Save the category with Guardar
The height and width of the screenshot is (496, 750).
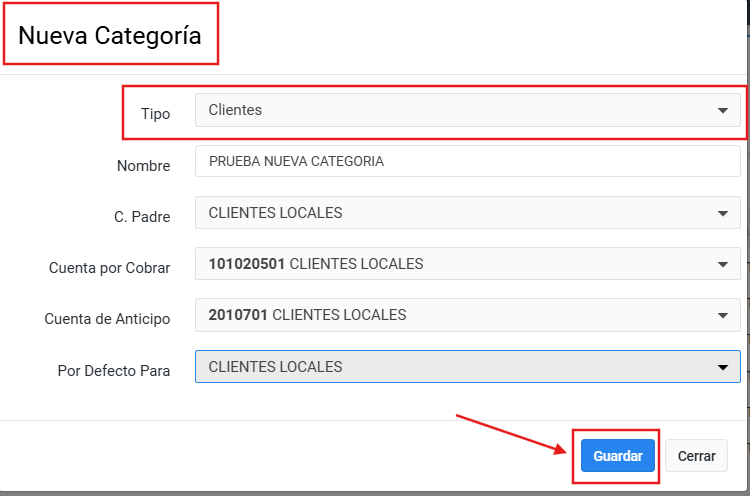coord(617,456)
